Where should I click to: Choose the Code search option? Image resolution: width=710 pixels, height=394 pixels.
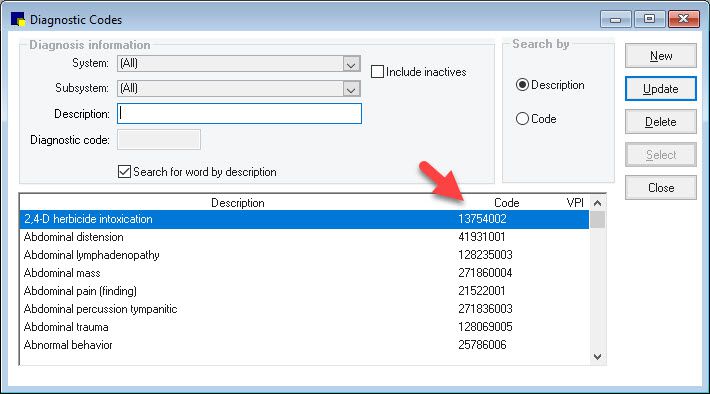click(x=522, y=119)
